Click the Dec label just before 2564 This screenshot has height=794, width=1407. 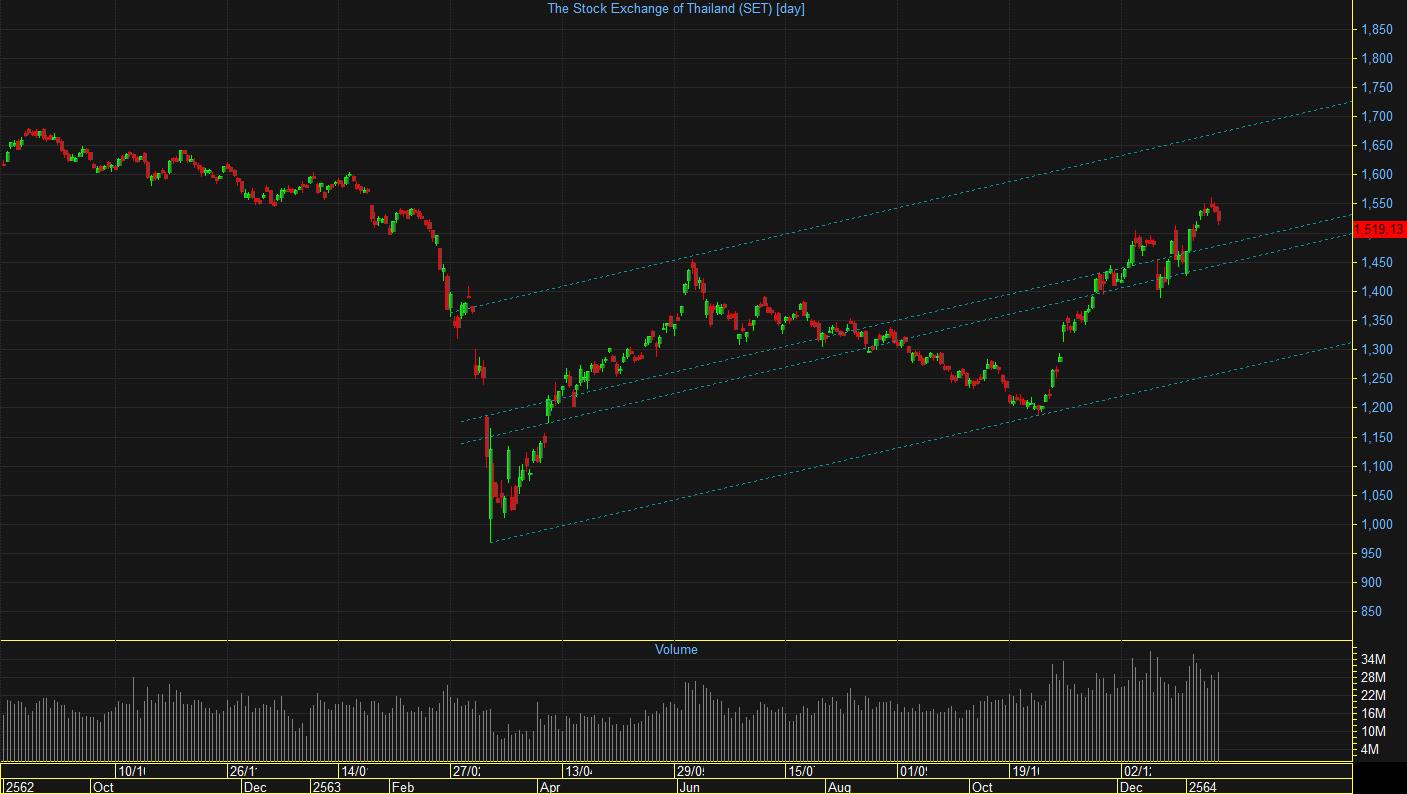click(1131, 787)
